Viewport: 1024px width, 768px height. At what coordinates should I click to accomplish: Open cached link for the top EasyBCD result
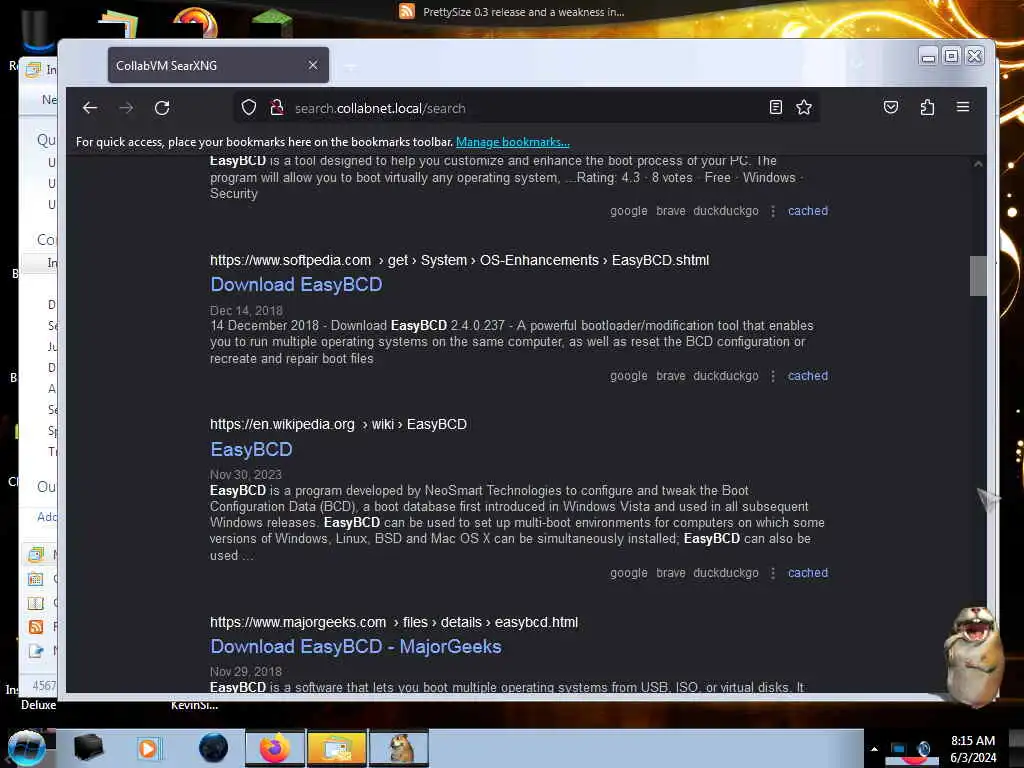coord(808,211)
